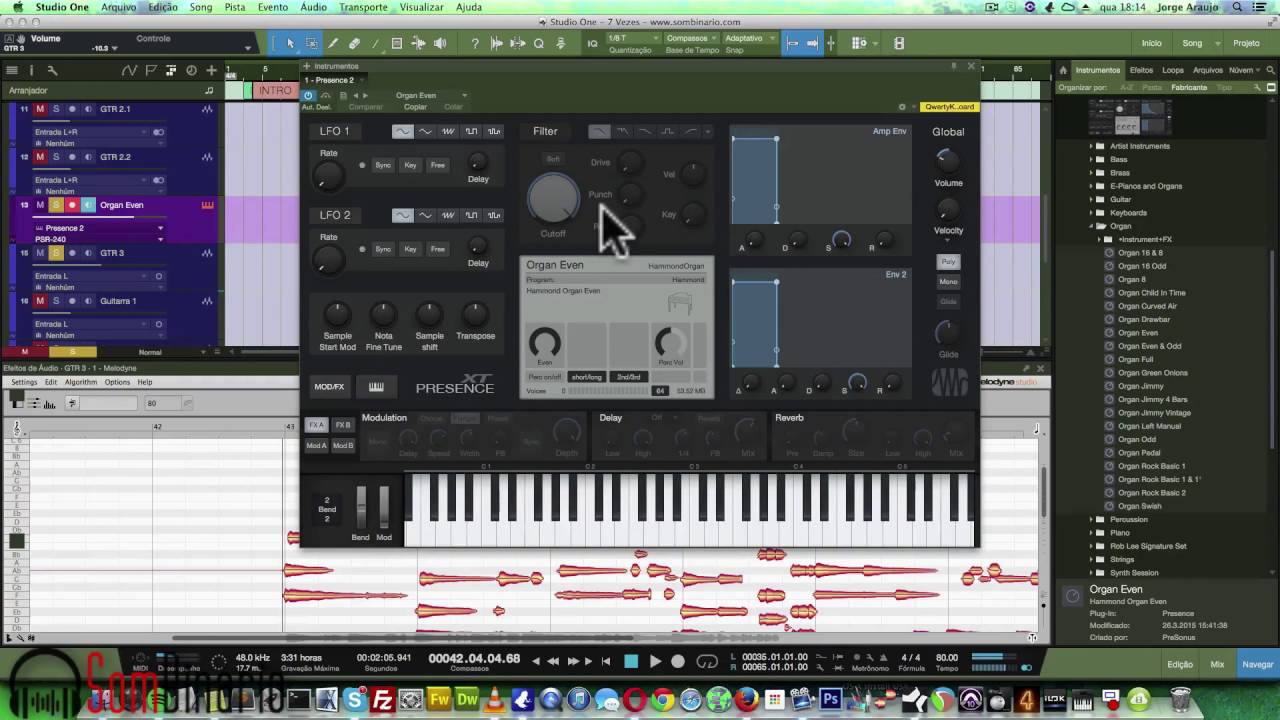Open tempo track clock icon
Image resolution: width=1280 pixels, height=720 pixels.
(x=190, y=70)
